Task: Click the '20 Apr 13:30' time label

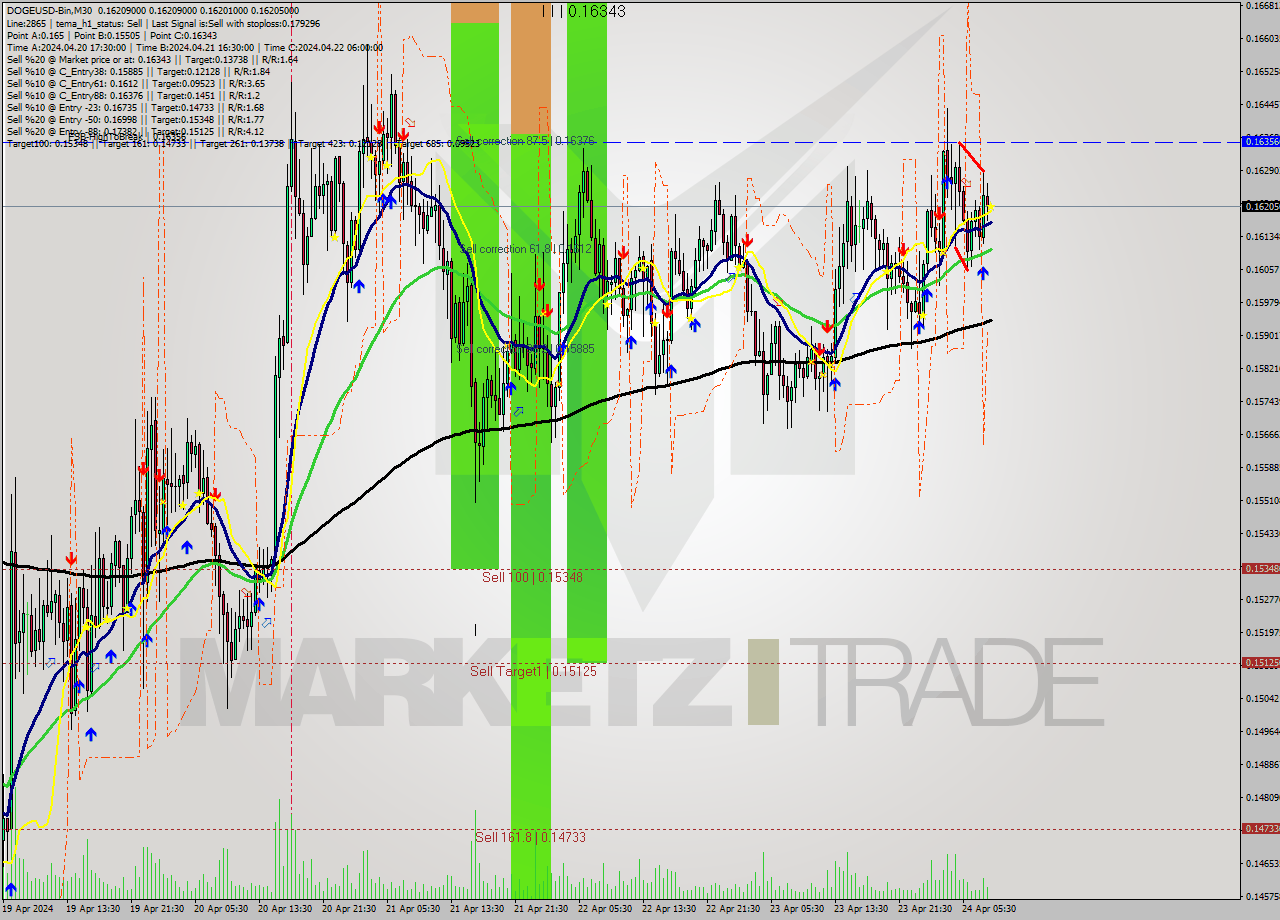Action: 284,909
